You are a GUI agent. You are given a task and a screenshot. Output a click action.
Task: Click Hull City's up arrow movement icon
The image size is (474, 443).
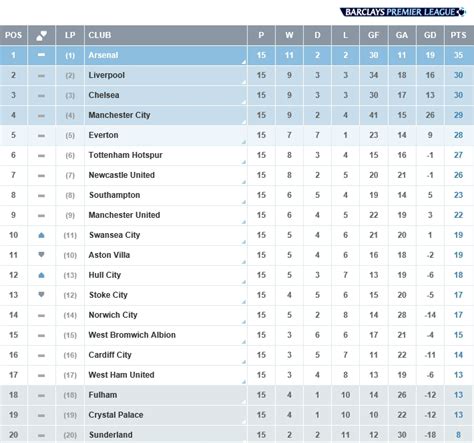(x=41, y=275)
